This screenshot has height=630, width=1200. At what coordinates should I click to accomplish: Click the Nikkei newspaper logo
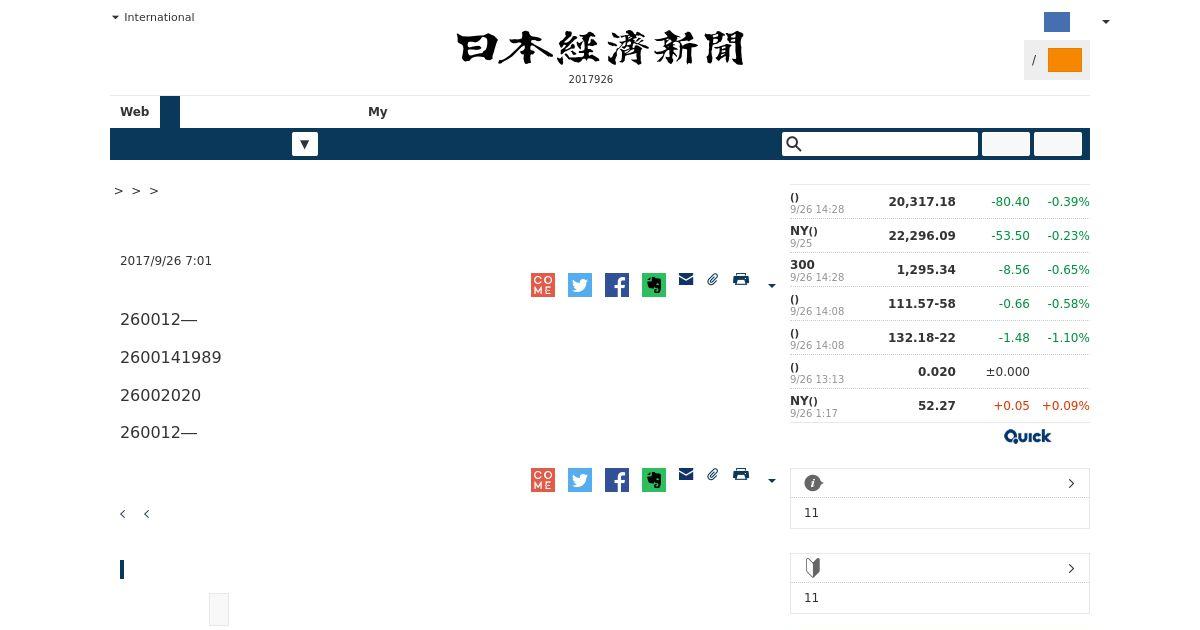(x=600, y=48)
